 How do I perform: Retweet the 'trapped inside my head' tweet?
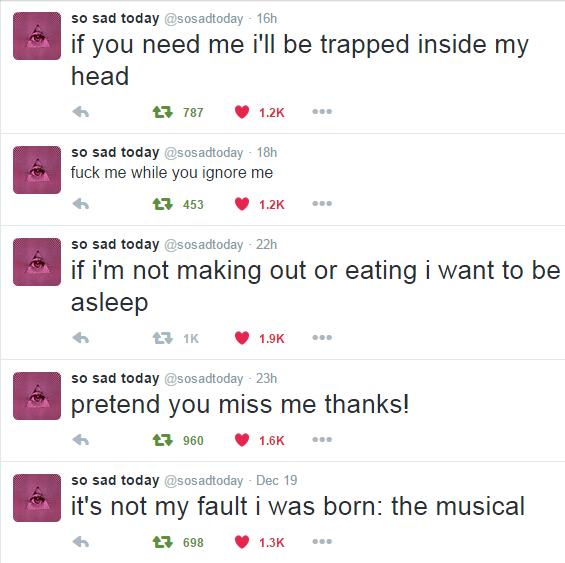[x=163, y=112]
